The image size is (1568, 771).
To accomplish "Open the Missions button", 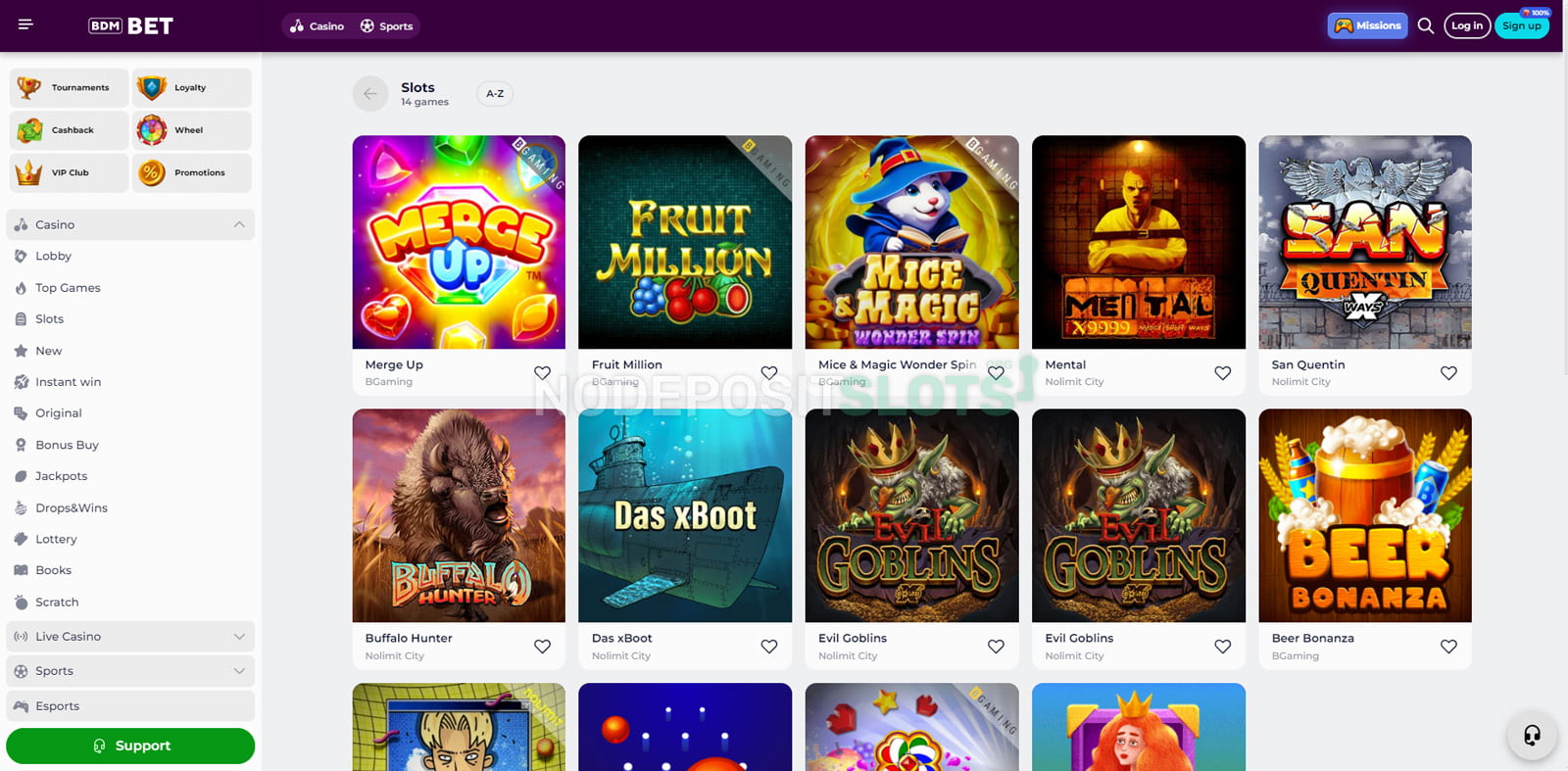I will click(1368, 25).
